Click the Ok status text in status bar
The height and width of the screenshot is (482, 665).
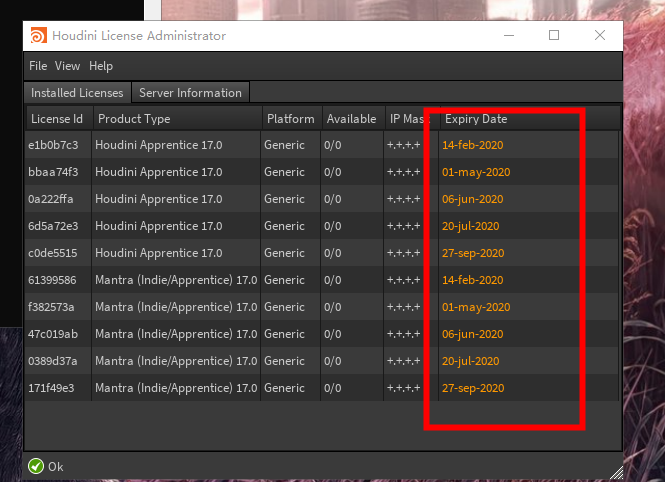56,466
